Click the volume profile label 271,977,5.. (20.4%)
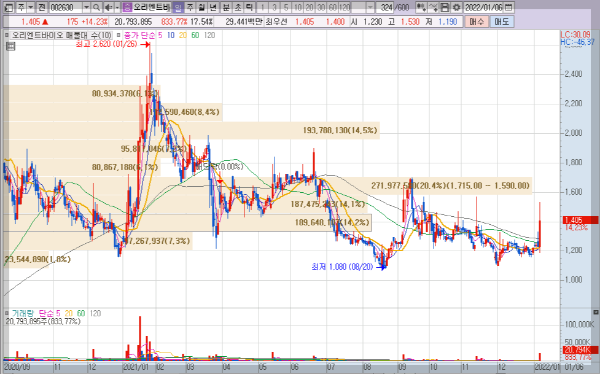This screenshot has height=374, width=600. 450,186
